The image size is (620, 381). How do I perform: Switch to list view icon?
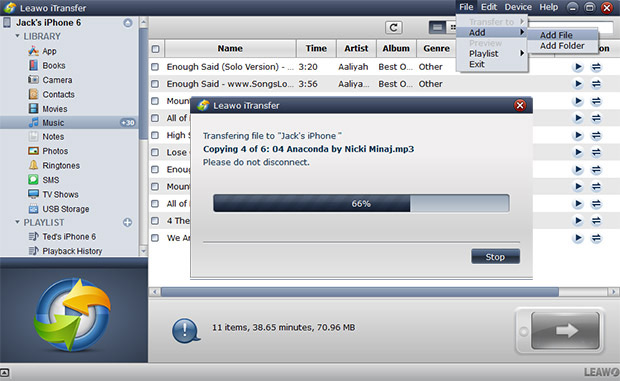point(437,27)
